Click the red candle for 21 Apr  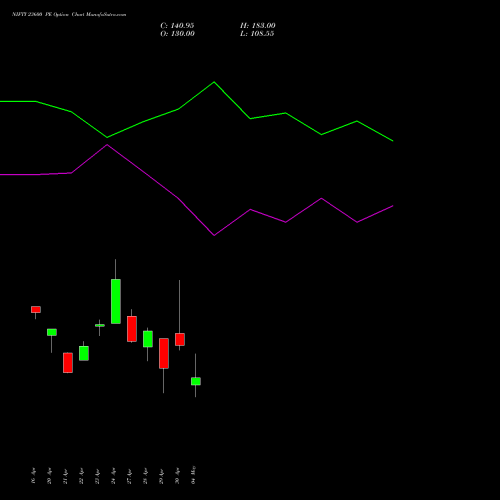[68, 363]
